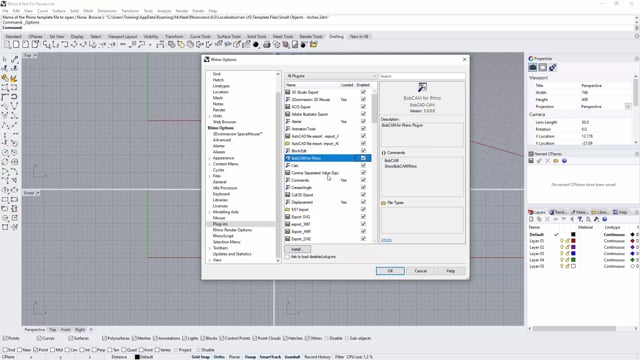Click Help button in Rhino Options

[451, 271]
